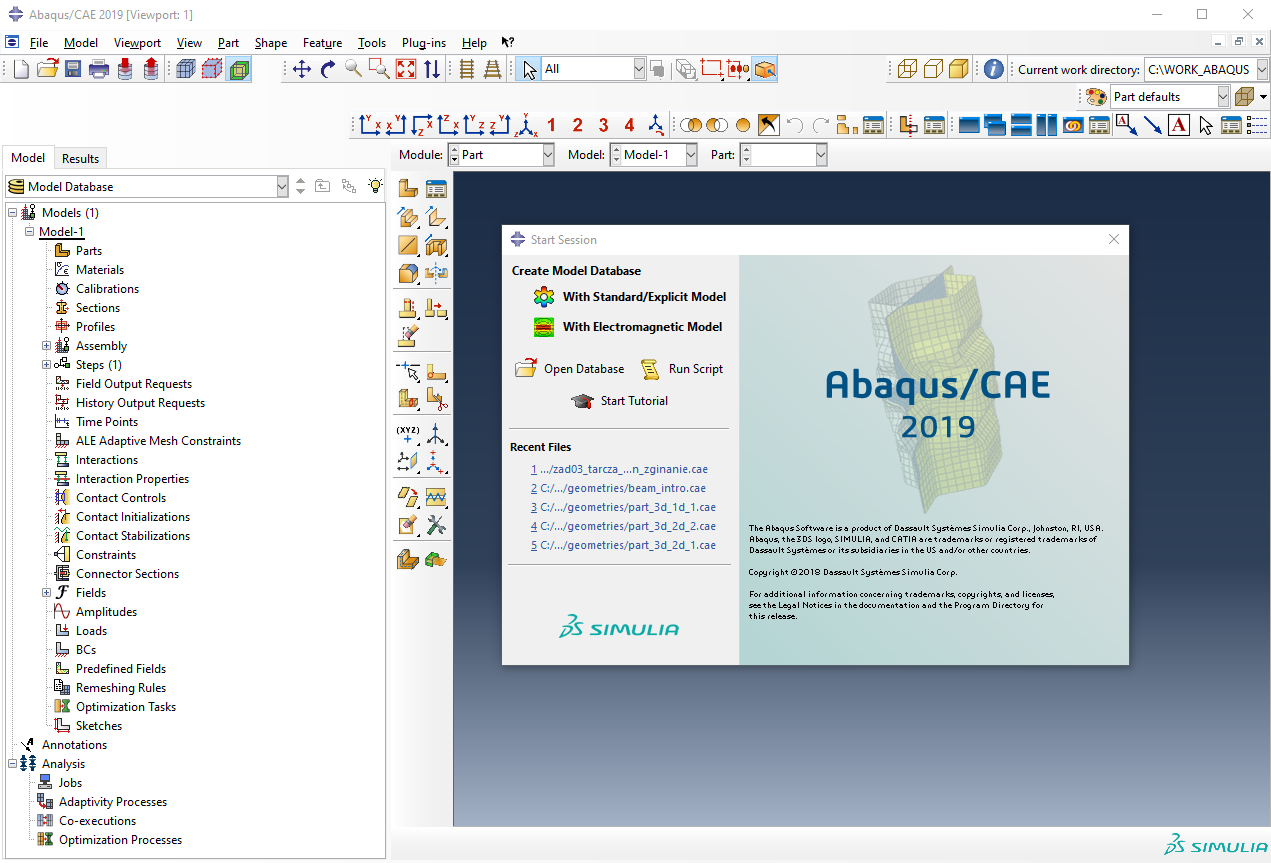Toggle shaded render style icon
The width and height of the screenshot is (1271, 863).
pos(959,69)
